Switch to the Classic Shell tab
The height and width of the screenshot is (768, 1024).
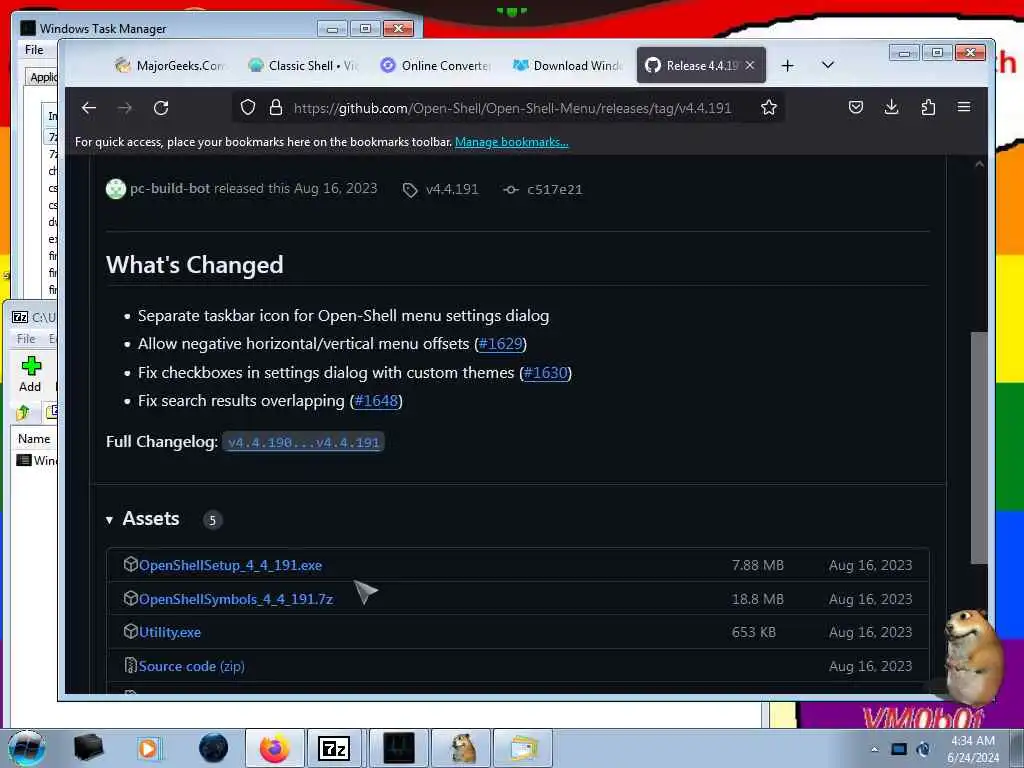point(304,65)
